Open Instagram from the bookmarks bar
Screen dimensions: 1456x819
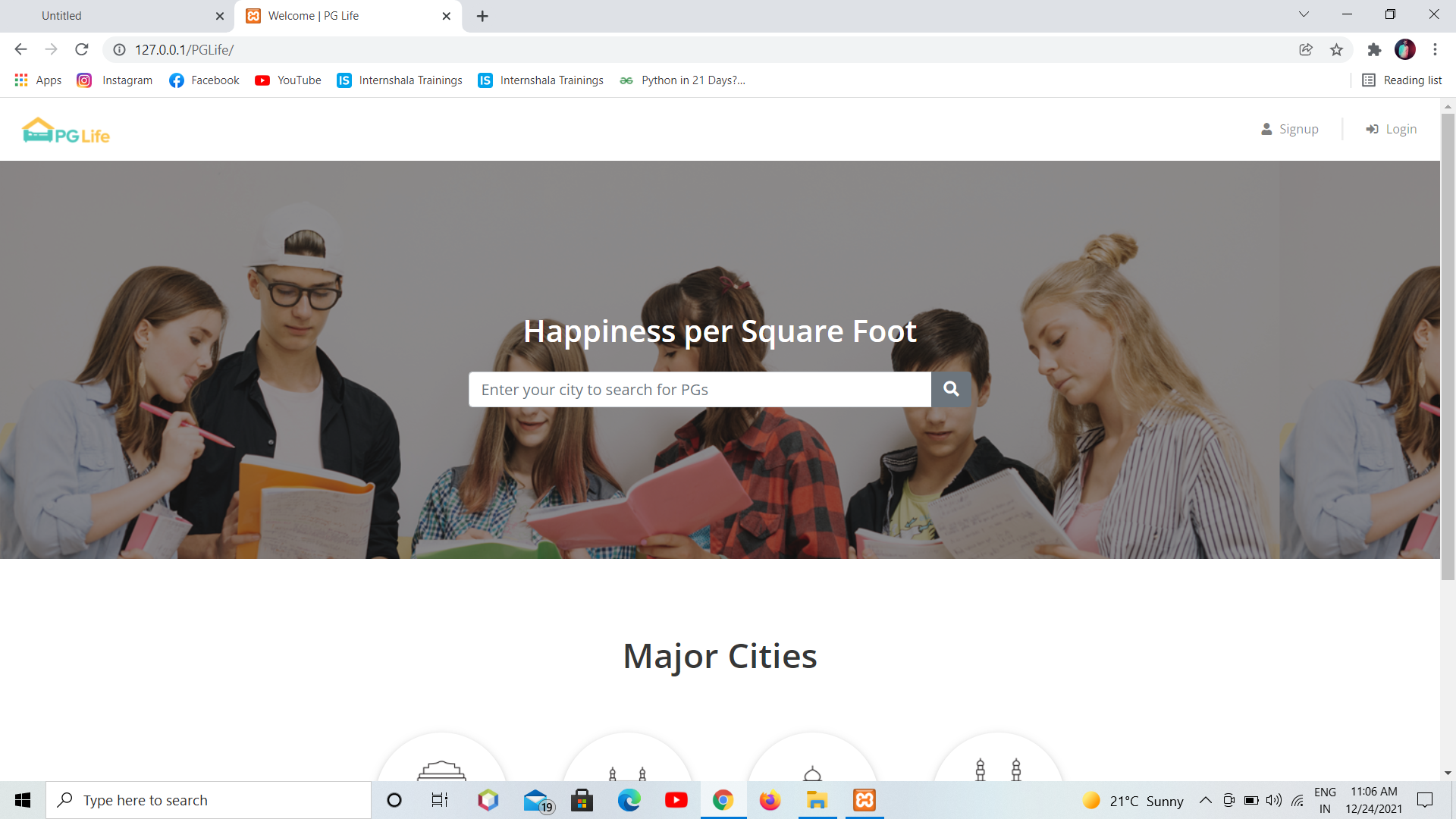[114, 80]
